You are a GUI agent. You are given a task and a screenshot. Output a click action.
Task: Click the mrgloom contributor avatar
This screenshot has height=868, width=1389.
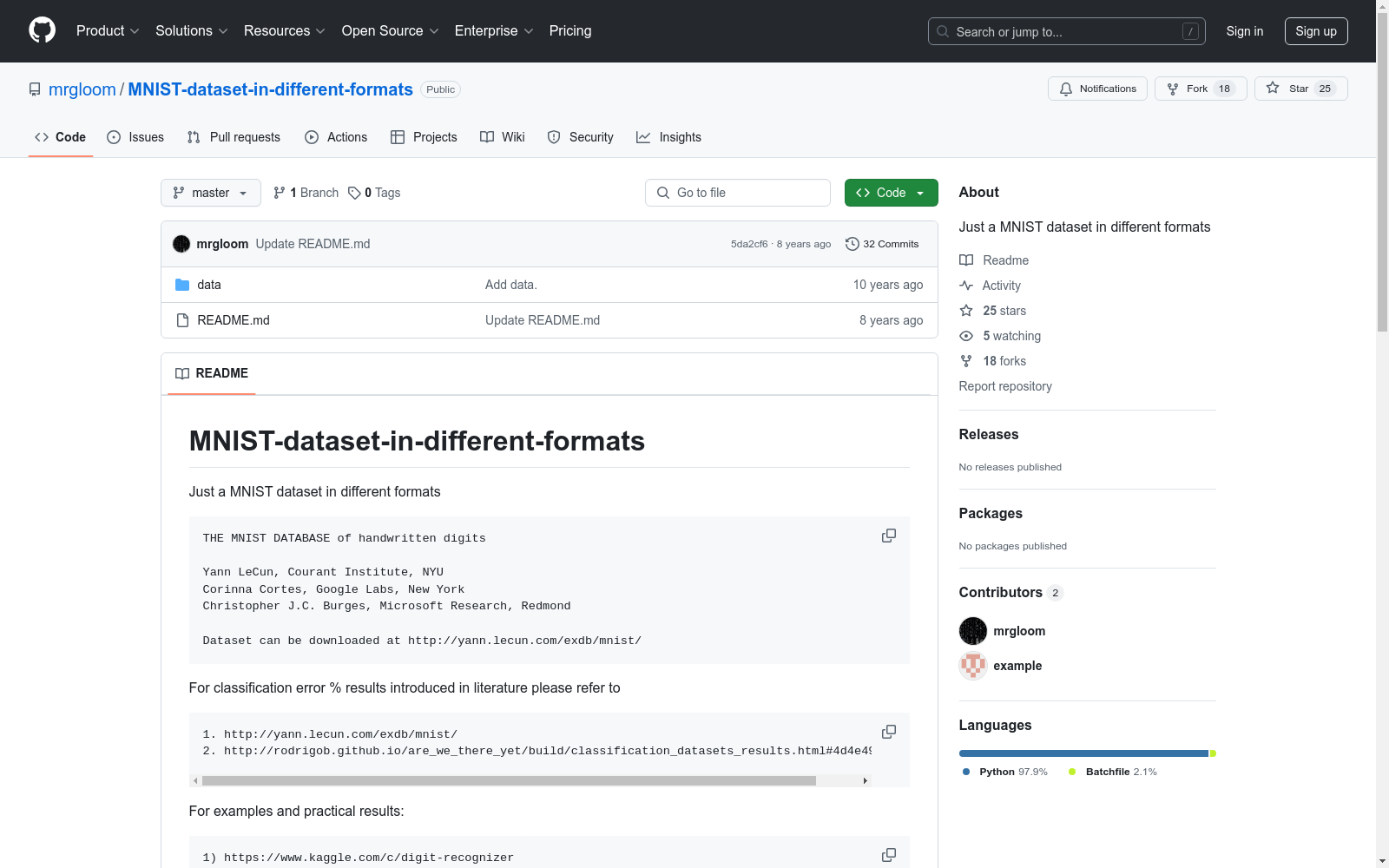pos(973,631)
